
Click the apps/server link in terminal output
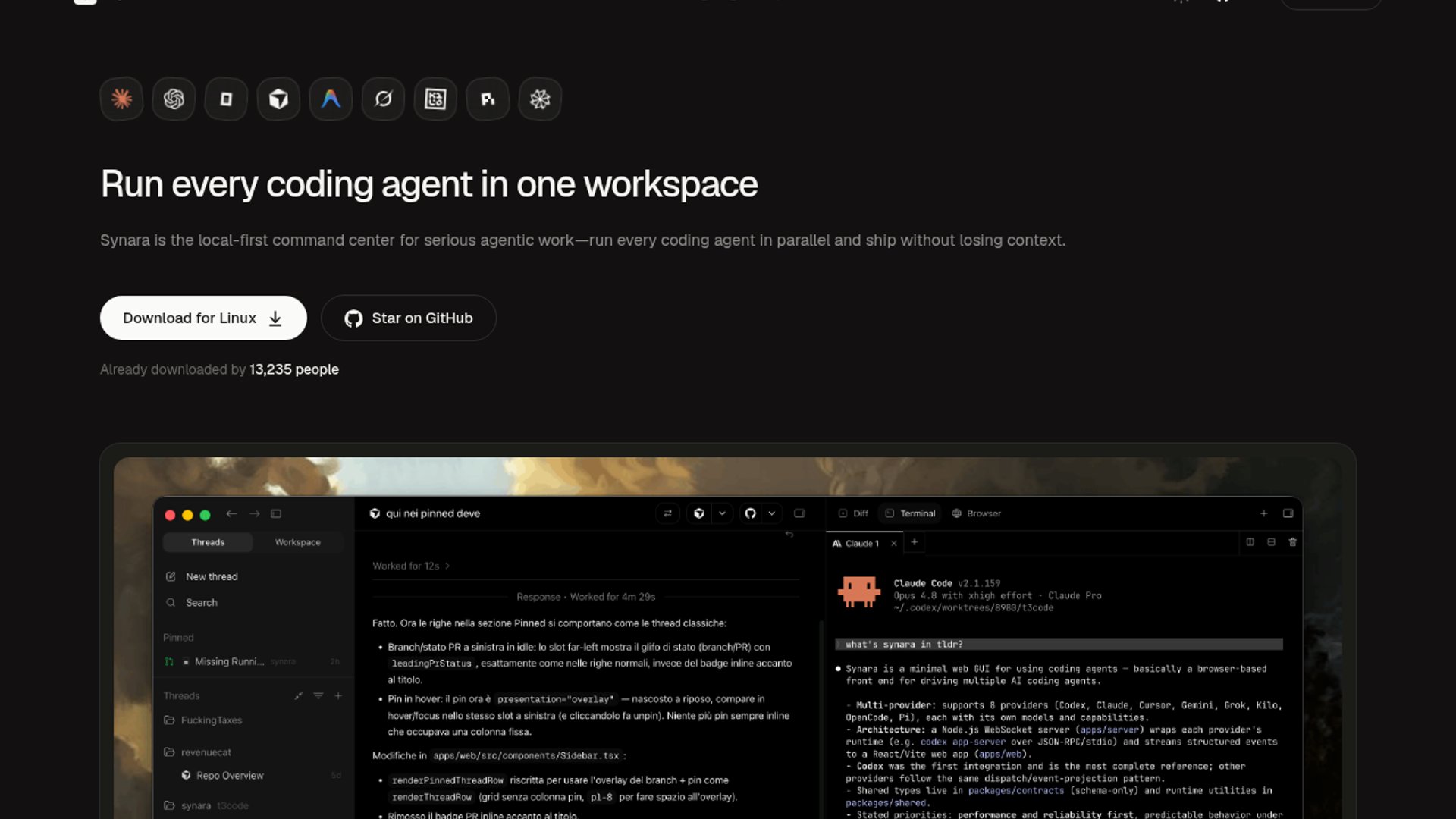(x=1111, y=730)
